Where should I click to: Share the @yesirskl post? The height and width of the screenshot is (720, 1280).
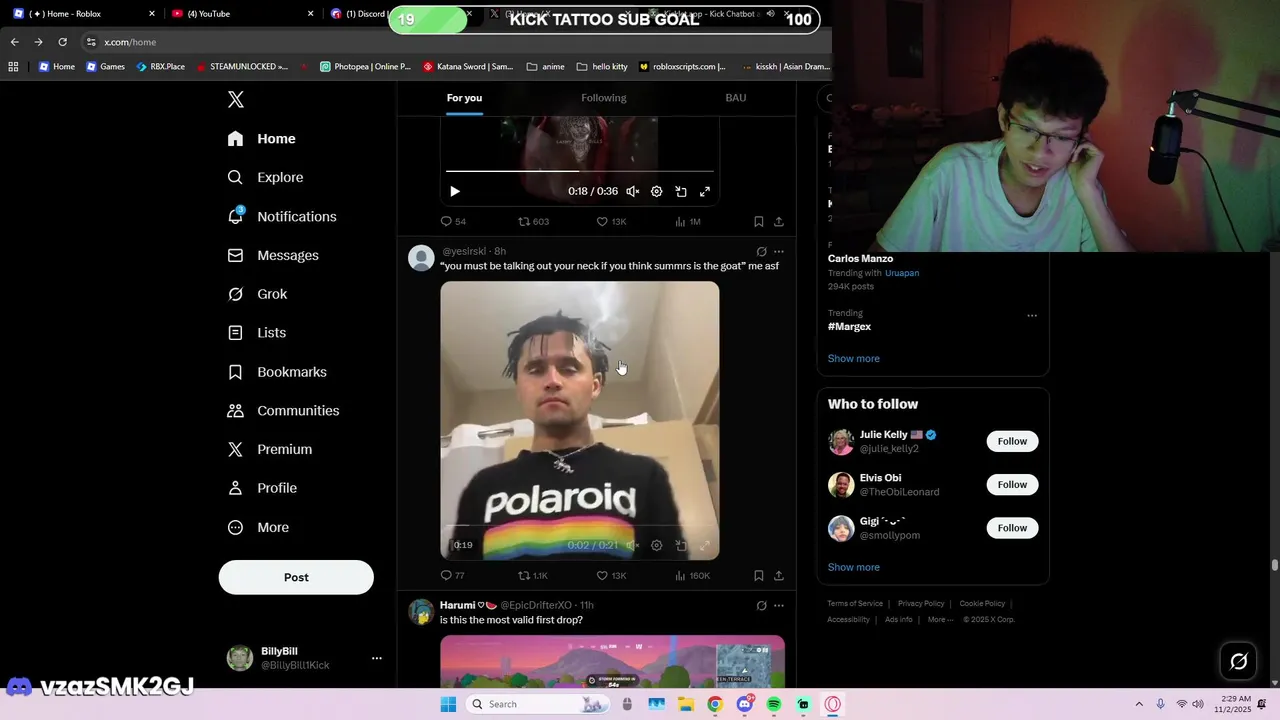[779, 575]
